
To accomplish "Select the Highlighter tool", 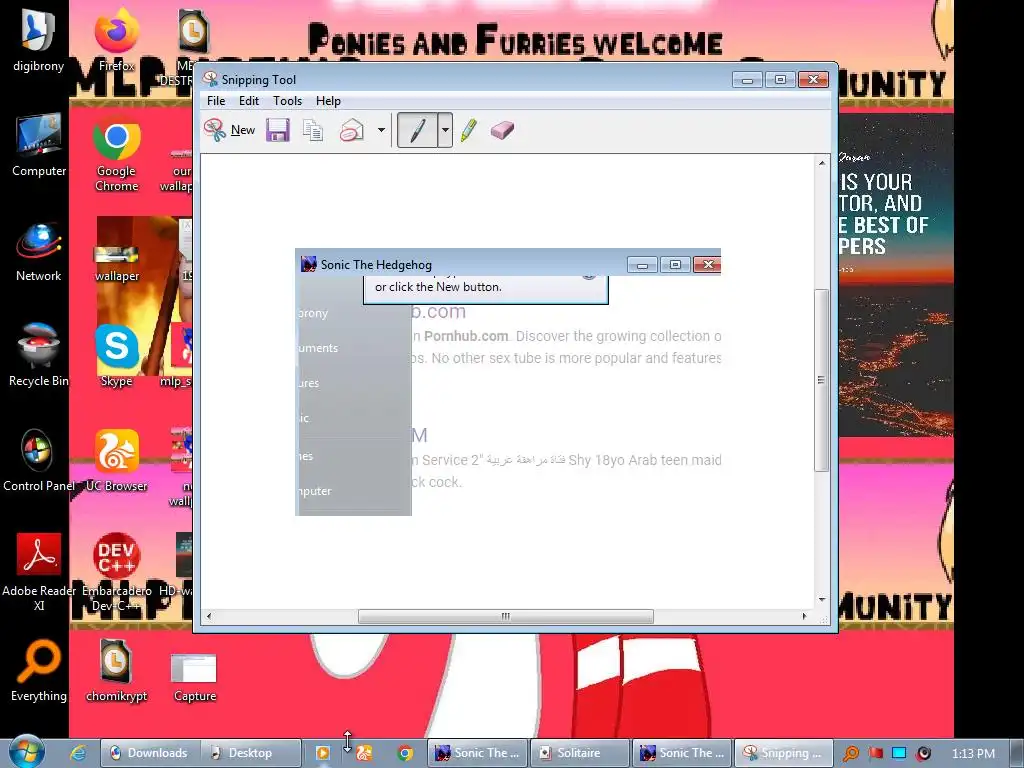I will (x=468, y=130).
